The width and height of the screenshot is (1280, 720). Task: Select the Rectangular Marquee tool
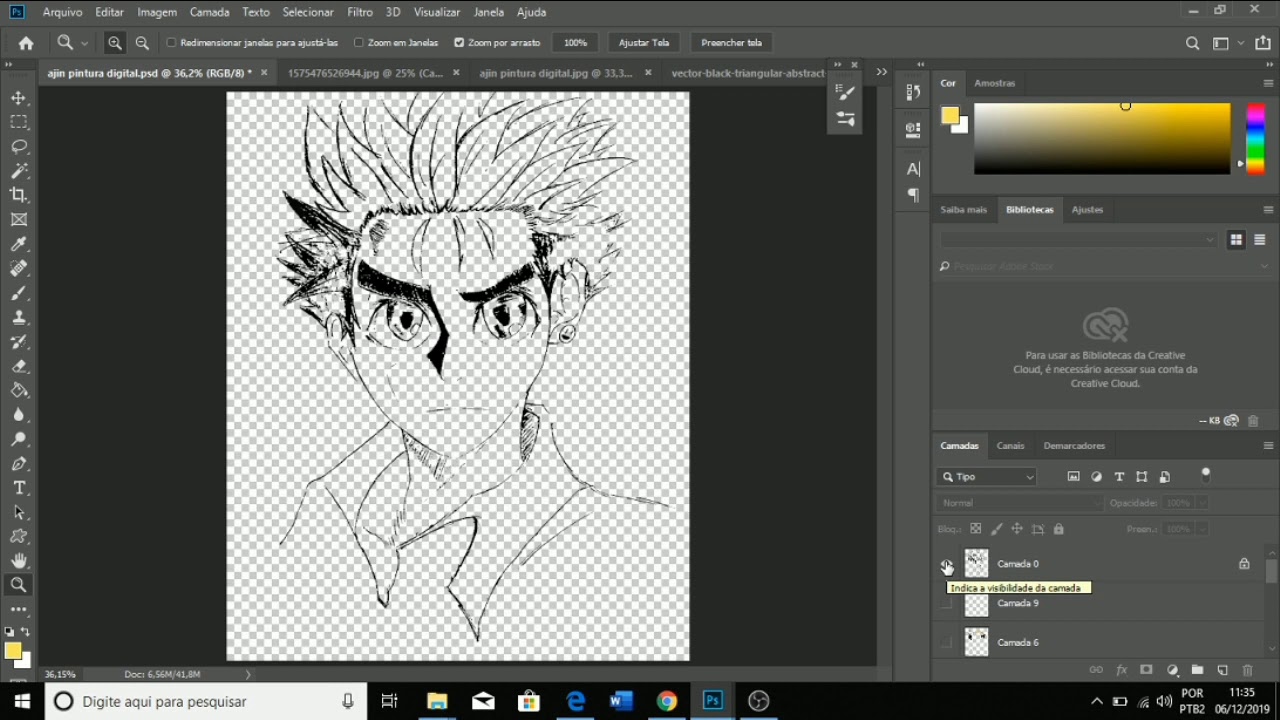(19, 122)
